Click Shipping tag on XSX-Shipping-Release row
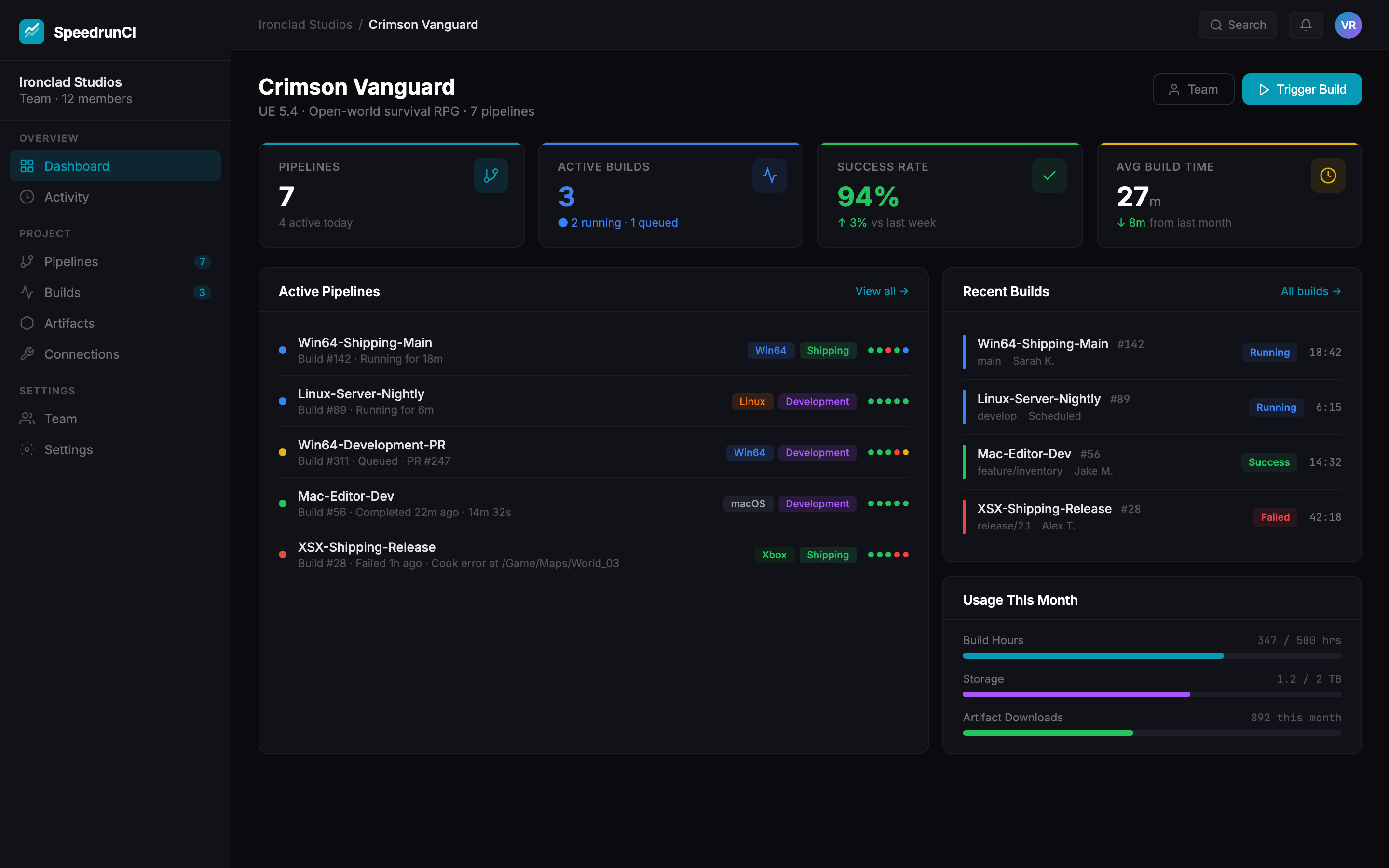This screenshot has width=1389, height=868. [828, 555]
